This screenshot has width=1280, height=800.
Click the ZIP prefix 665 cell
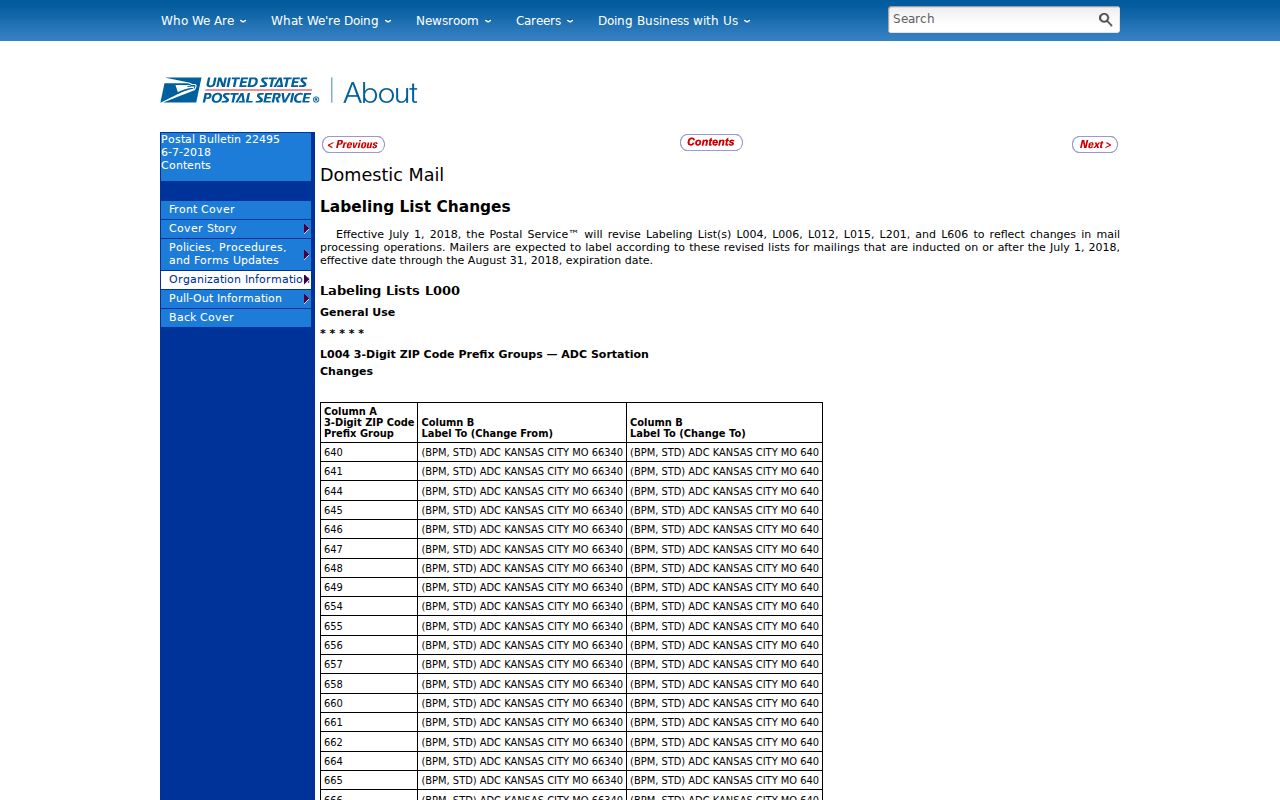(369, 780)
